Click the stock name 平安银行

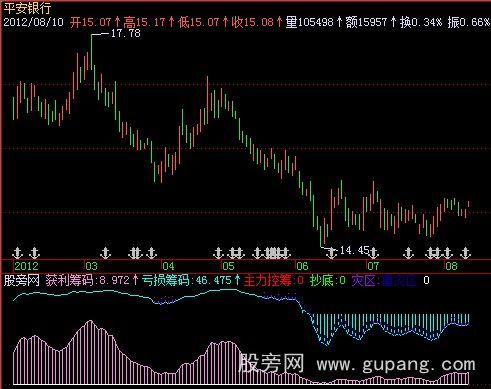coord(27,8)
